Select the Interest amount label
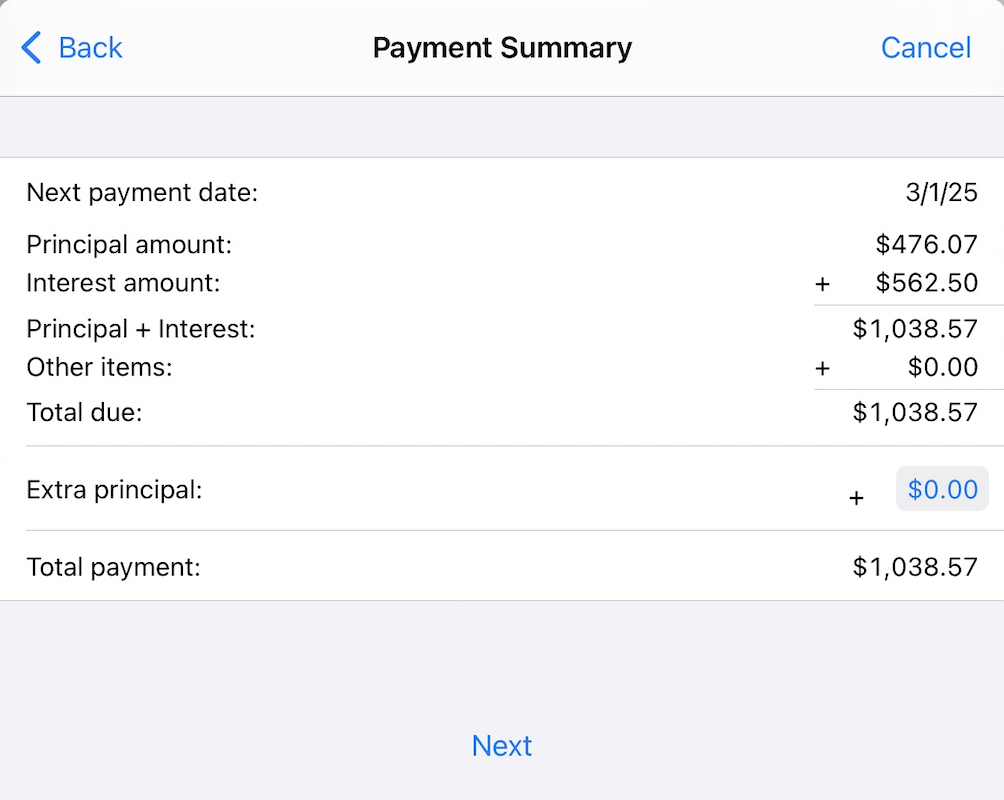Viewport: 1004px width, 800px height. point(123,283)
